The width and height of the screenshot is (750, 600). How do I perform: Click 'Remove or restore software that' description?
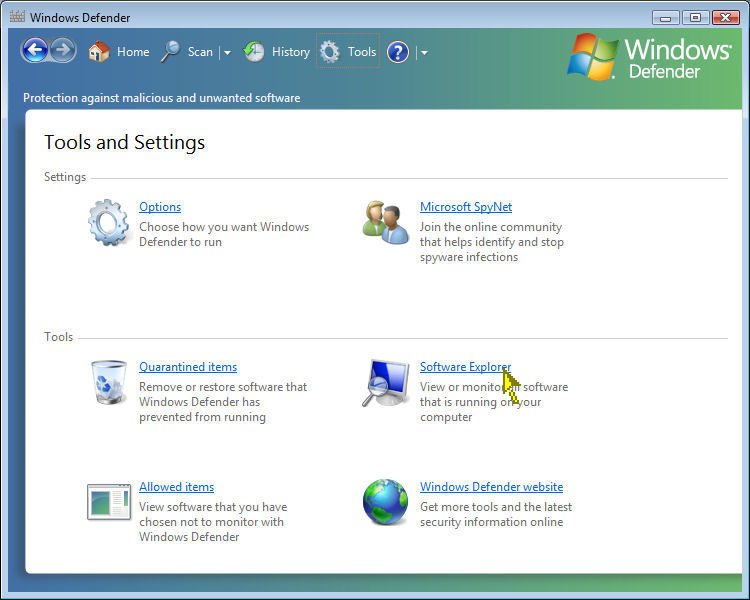223,387
